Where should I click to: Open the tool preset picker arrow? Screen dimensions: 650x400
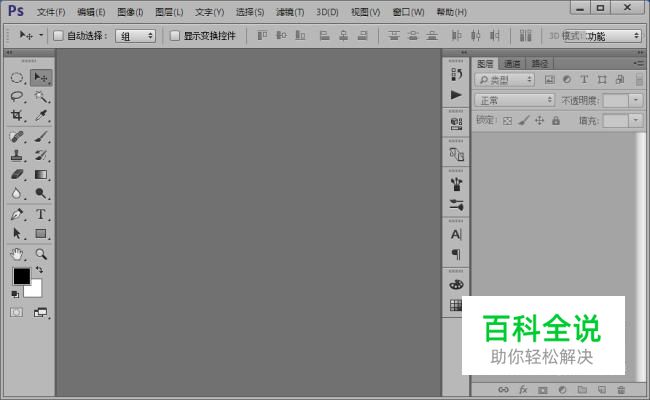pyautogui.click(x=41, y=35)
